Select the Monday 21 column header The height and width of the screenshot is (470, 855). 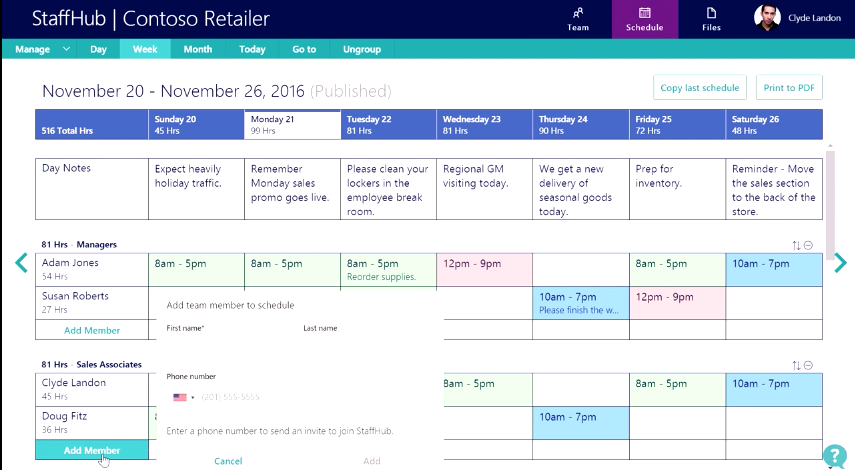pos(292,124)
